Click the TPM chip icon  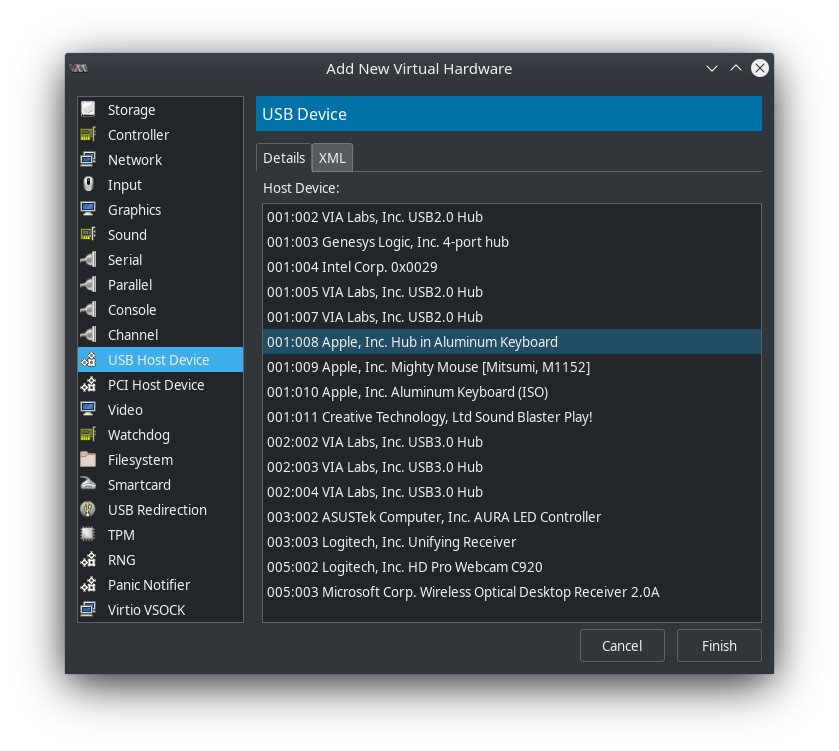(x=88, y=534)
